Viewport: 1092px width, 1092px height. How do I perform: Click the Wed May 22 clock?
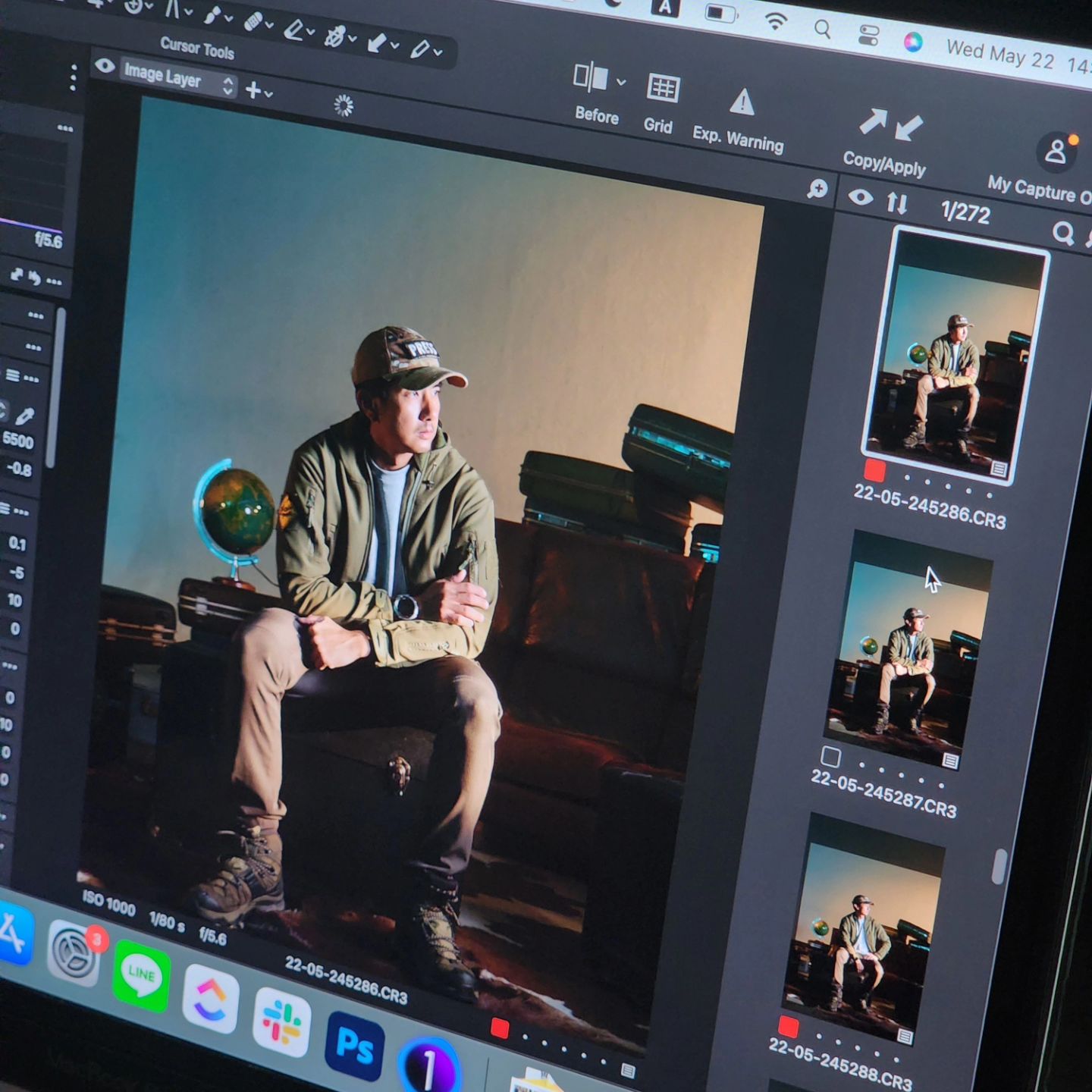[1018, 56]
